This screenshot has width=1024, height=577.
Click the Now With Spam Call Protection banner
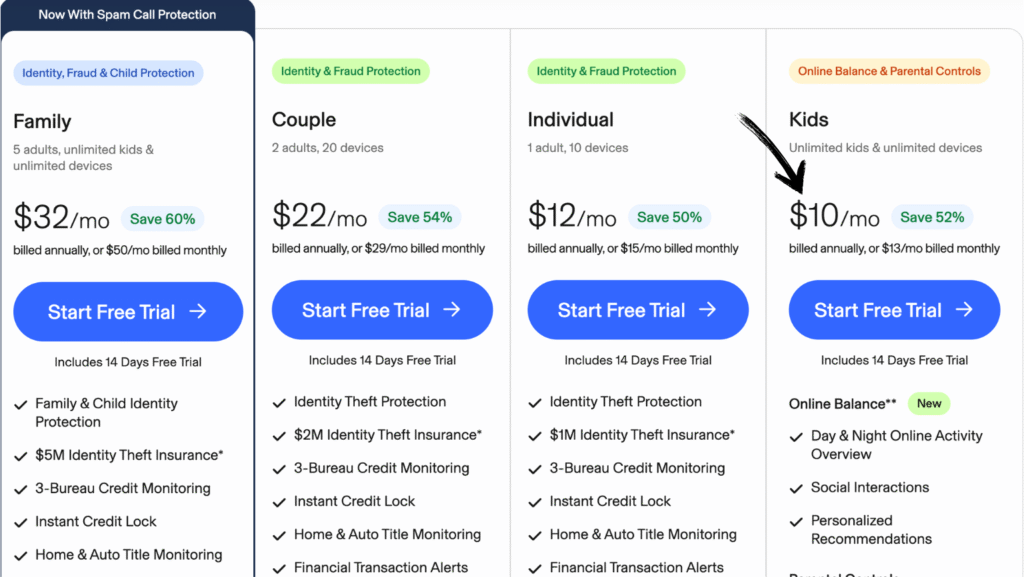(x=127, y=15)
